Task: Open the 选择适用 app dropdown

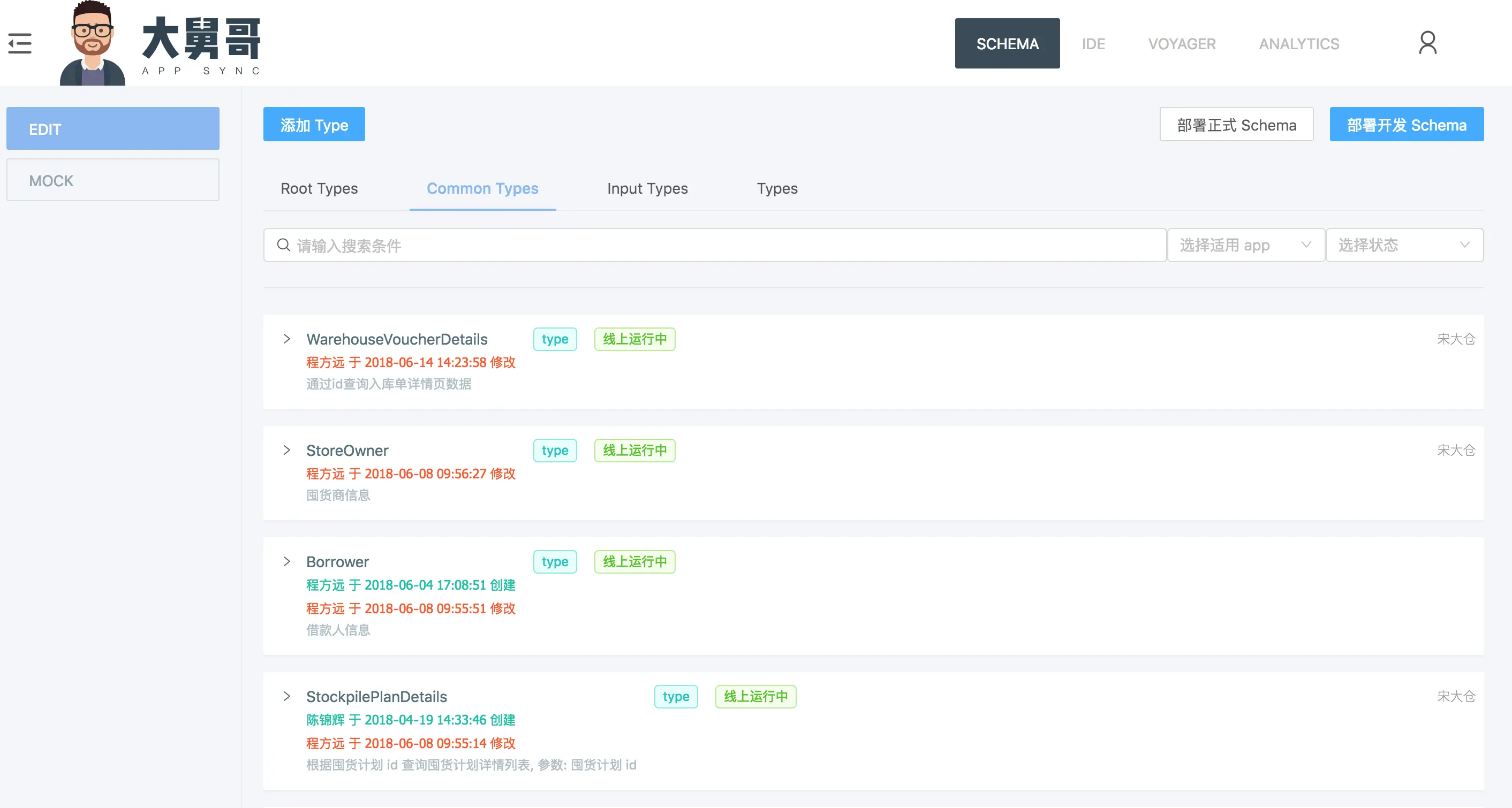Action: click(1245, 245)
